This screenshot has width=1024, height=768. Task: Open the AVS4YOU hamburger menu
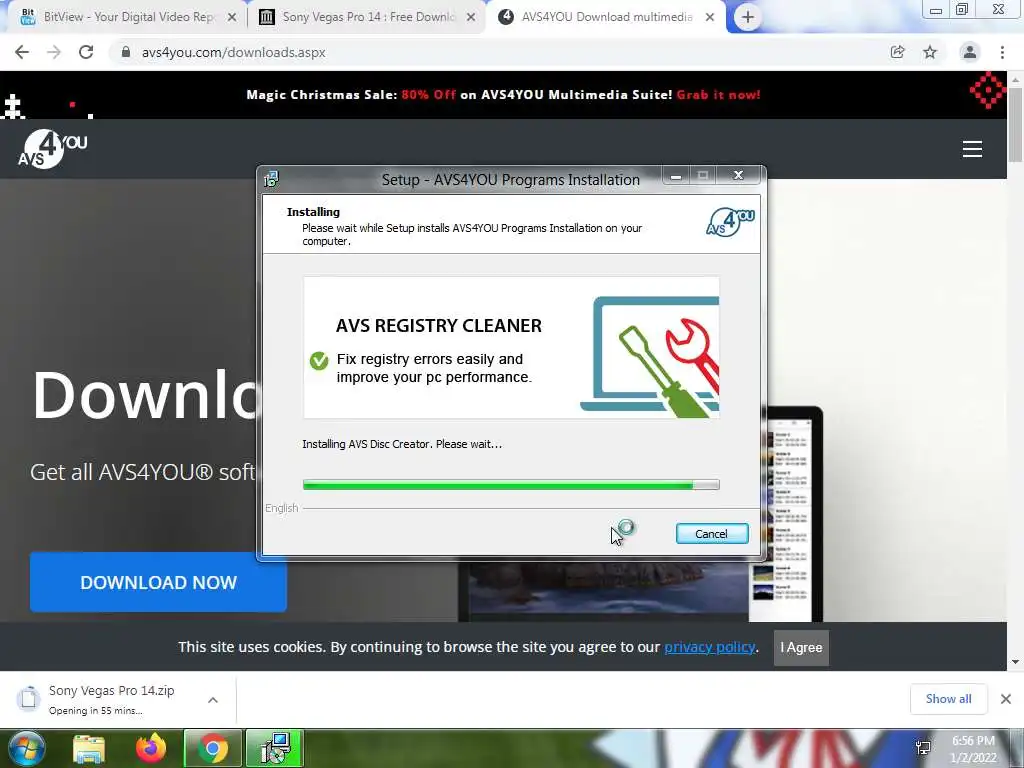972,149
